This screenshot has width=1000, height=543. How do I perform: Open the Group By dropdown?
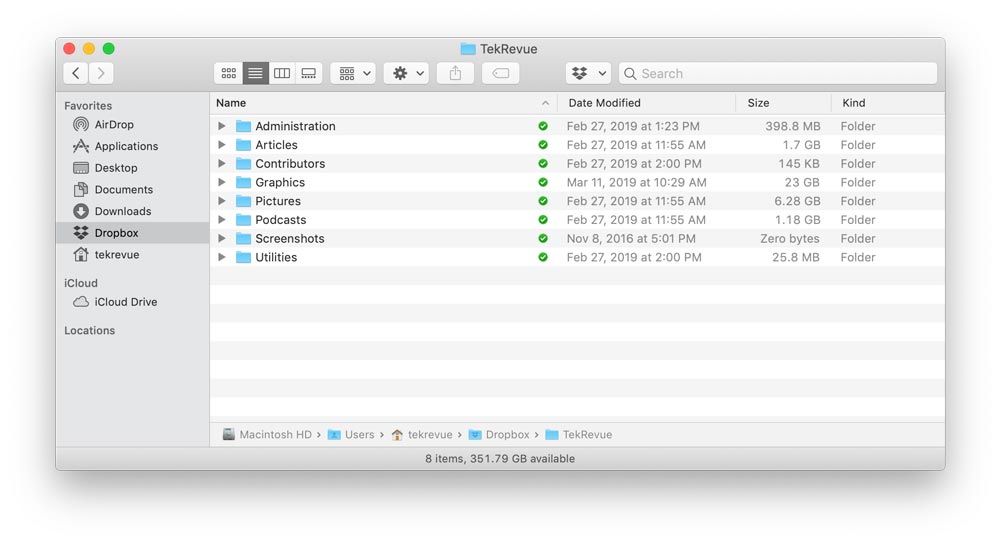[353, 73]
